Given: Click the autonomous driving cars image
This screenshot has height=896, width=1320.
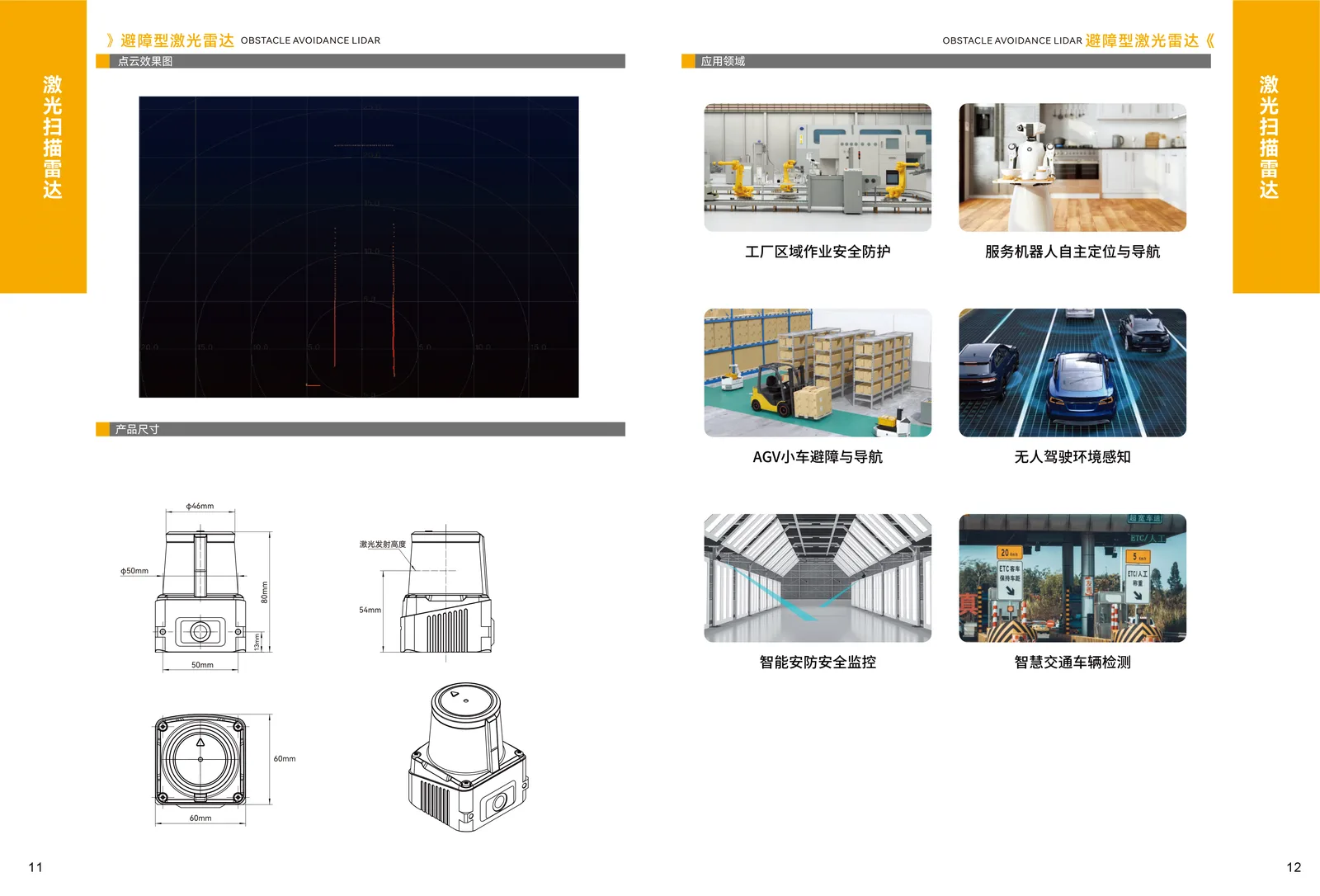Looking at the screenshot, I should (x=1072, y=373).
